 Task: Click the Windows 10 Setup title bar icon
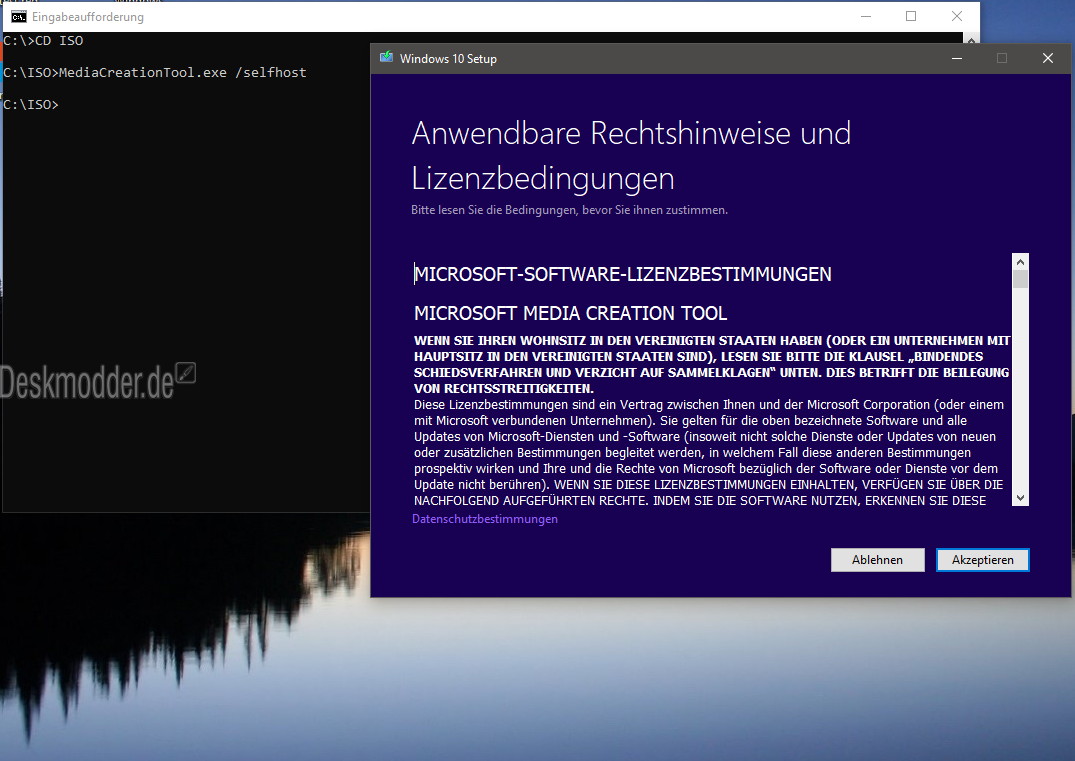(387, 58)
